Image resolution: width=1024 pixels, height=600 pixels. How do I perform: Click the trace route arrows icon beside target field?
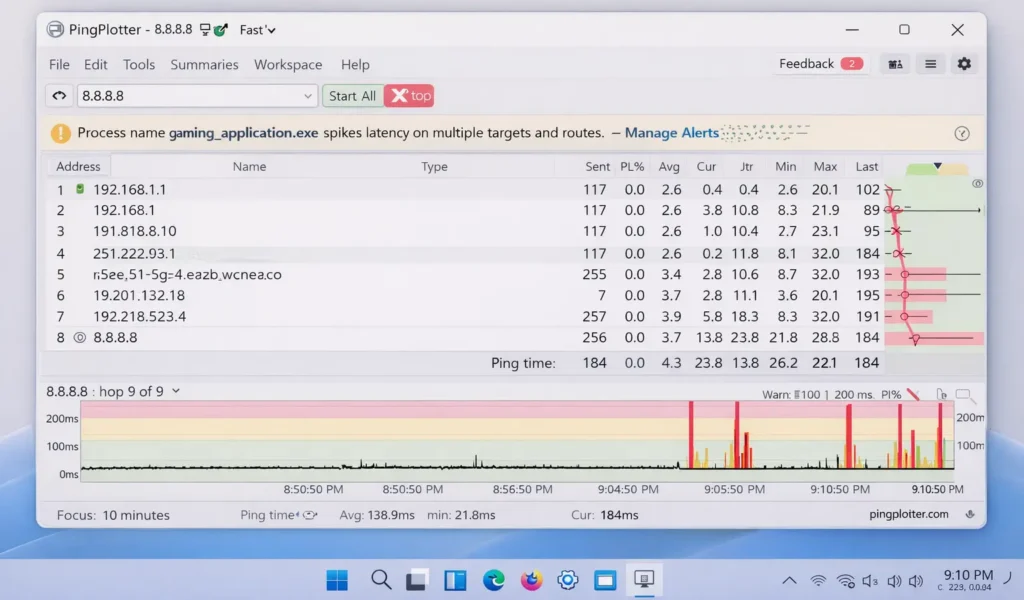click(x=59, y=96)
